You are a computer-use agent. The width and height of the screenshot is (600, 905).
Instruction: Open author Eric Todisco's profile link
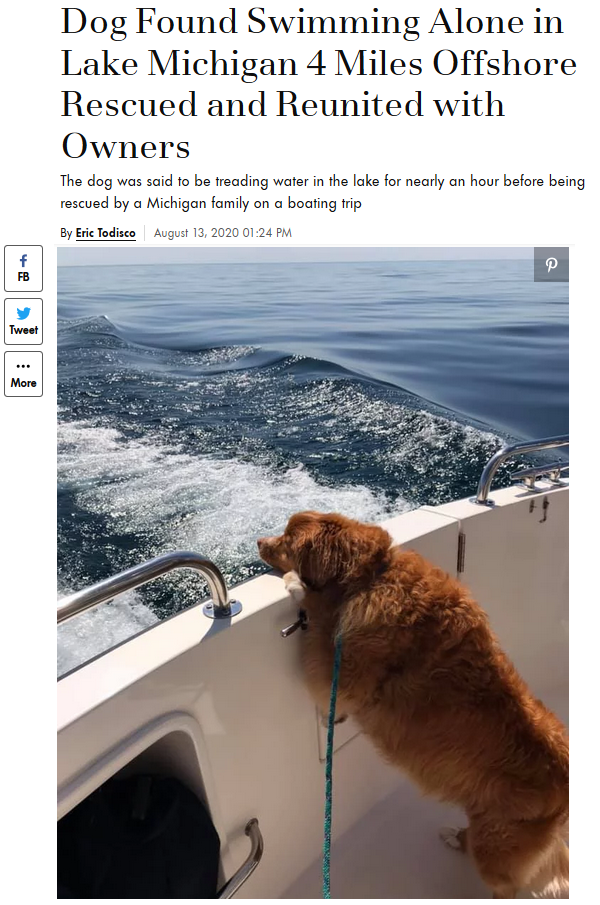pyautogui.click(x=106, y=233)
